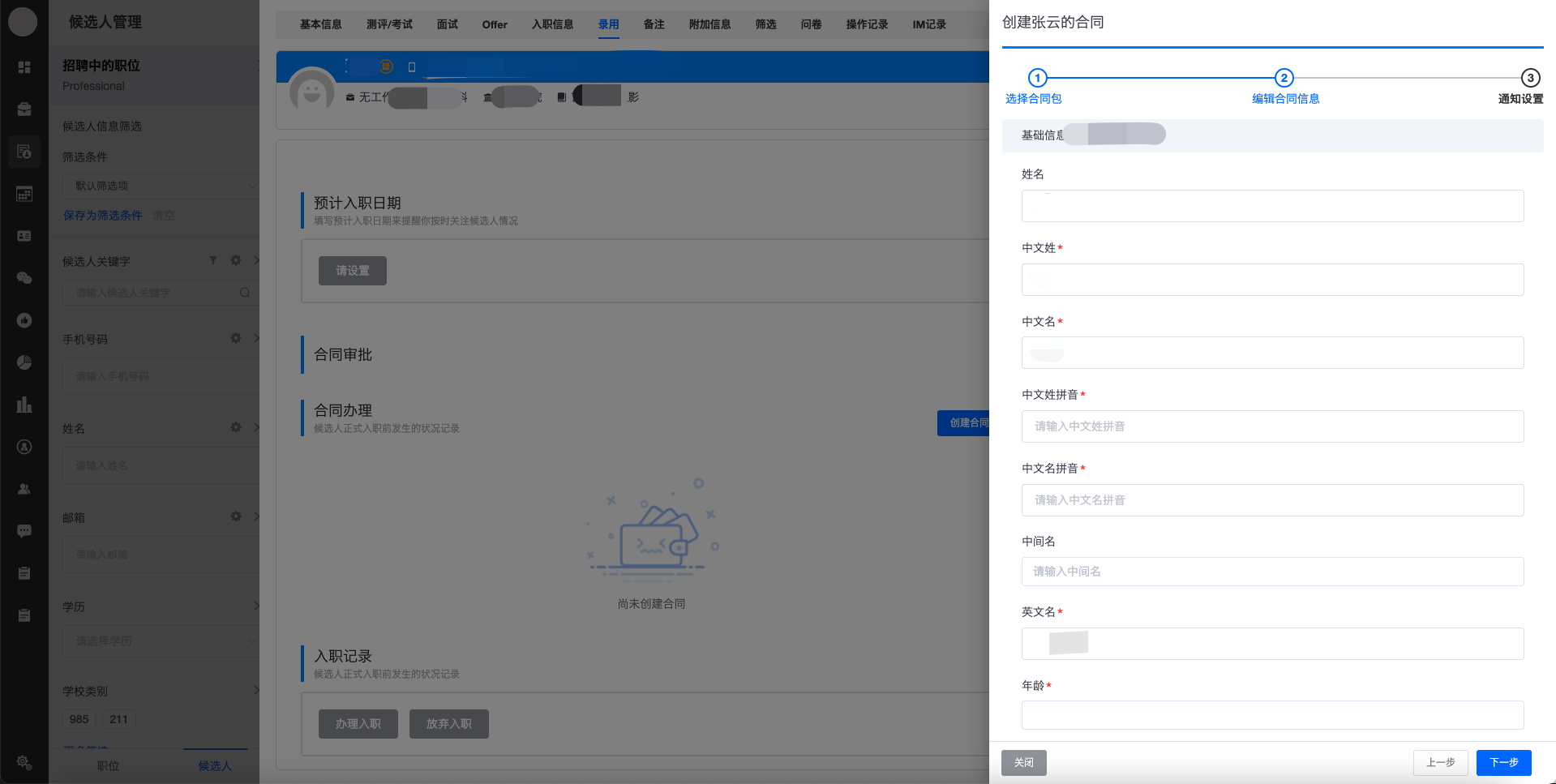Open the circled user icon in sidebar
The height and width of the screenshot is (784, 1556).
[x=24, y=447]
